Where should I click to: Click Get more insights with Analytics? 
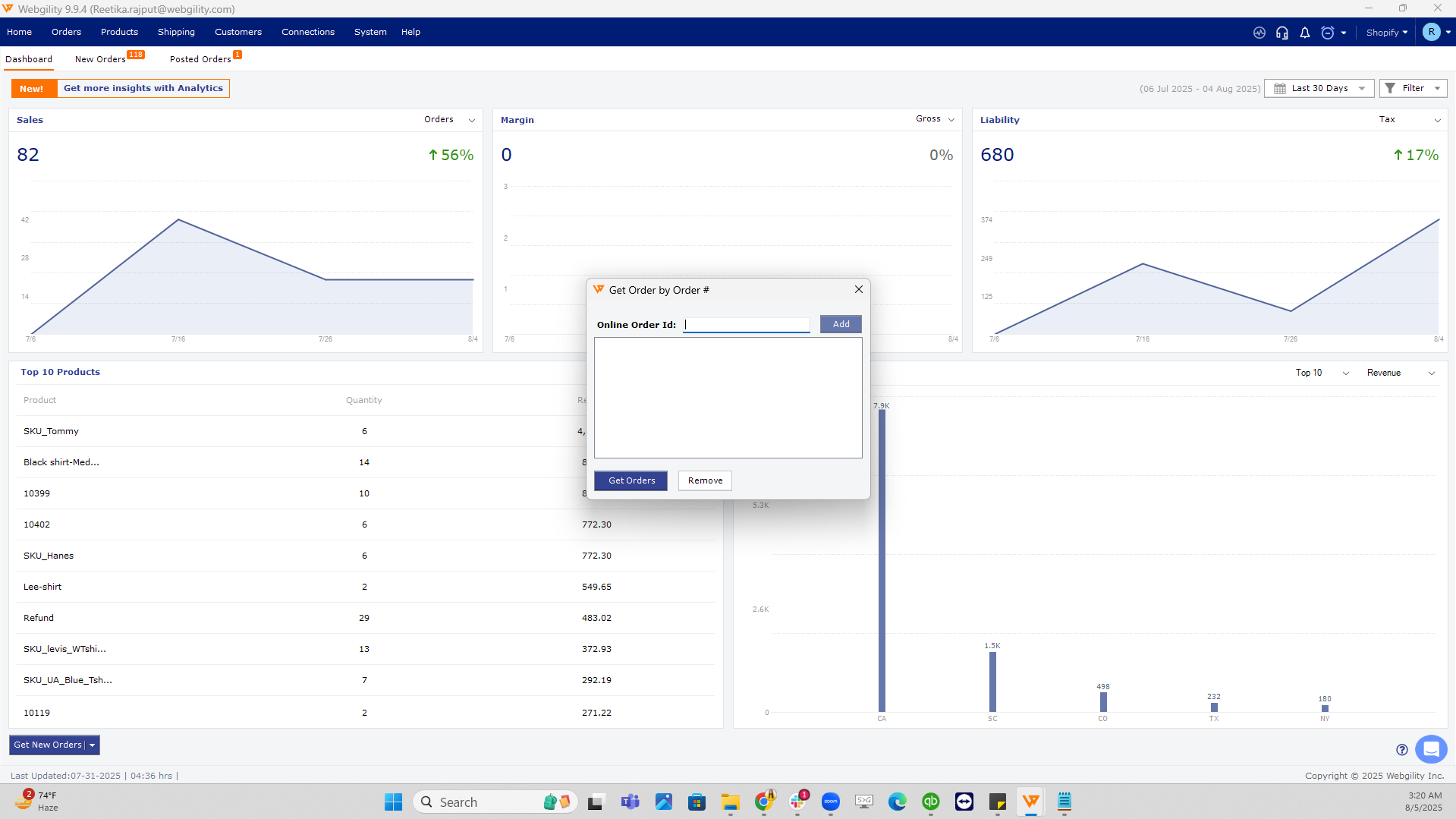coord(143,88)
